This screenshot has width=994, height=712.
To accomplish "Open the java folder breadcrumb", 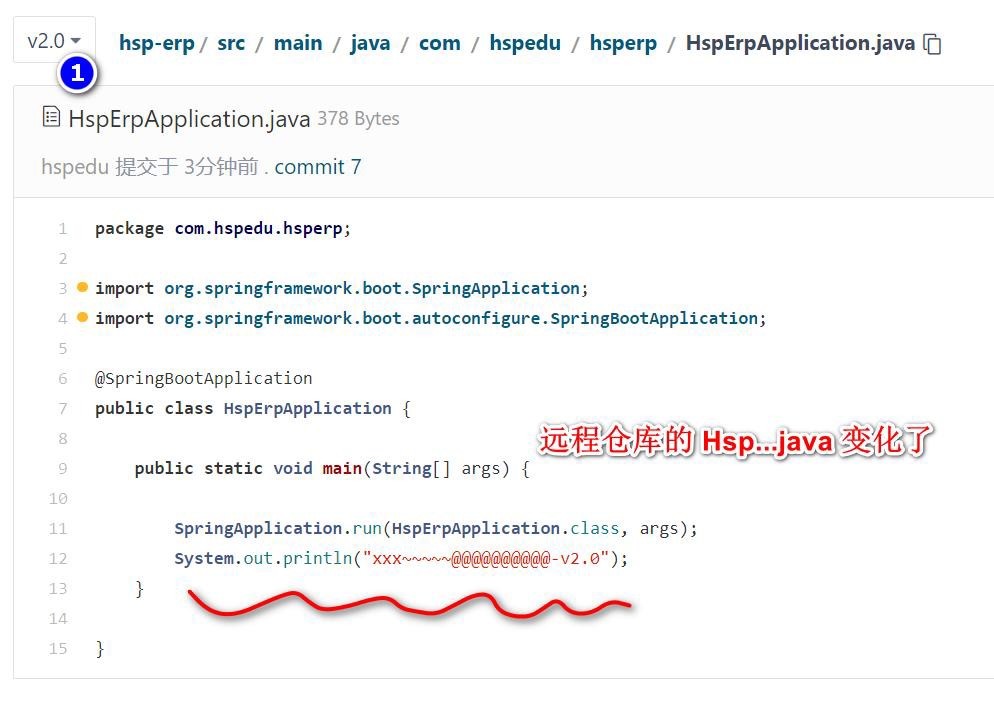I will pyautogui.click(x=370, y=43).
